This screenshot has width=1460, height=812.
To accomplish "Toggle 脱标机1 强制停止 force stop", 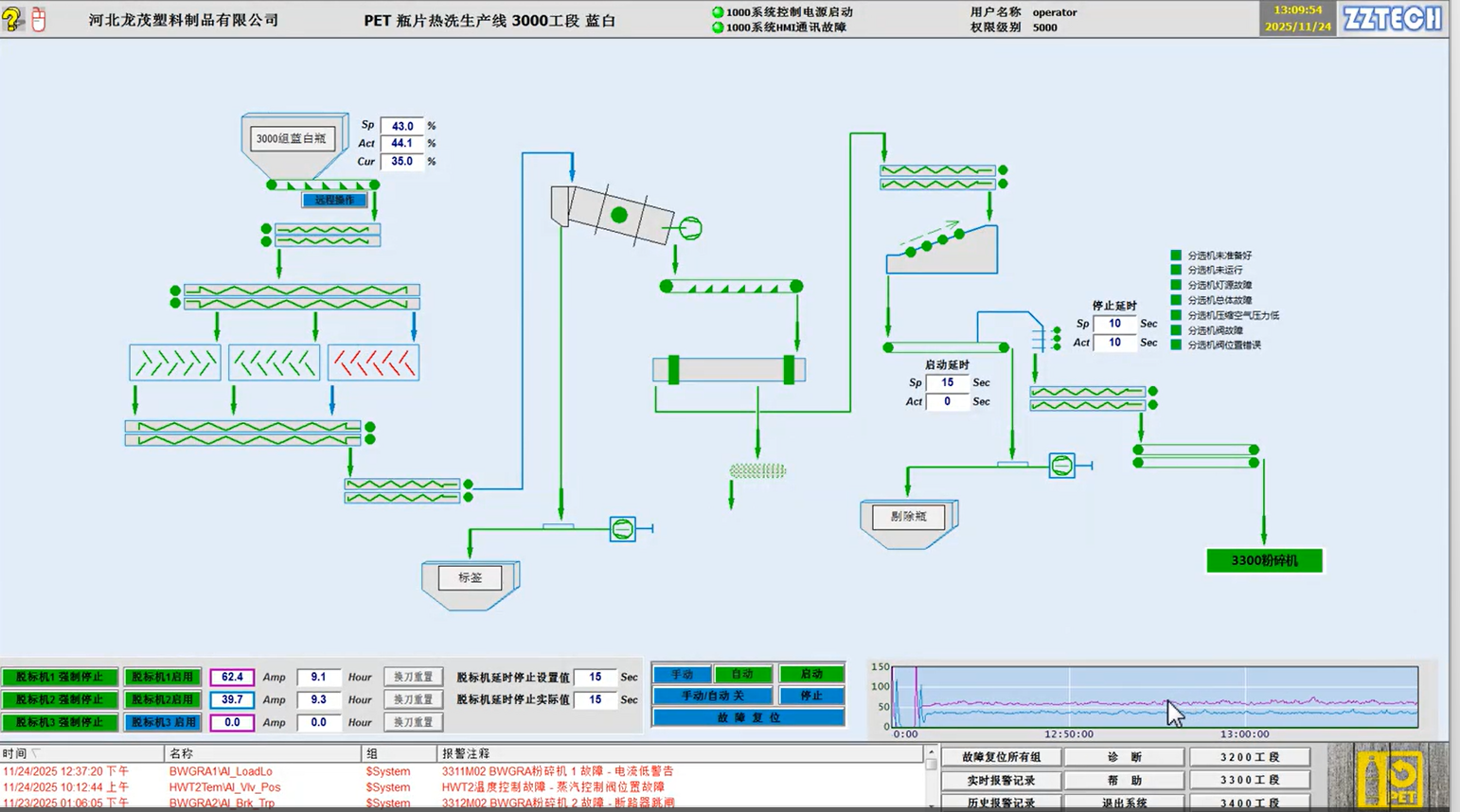I will 60,678.
